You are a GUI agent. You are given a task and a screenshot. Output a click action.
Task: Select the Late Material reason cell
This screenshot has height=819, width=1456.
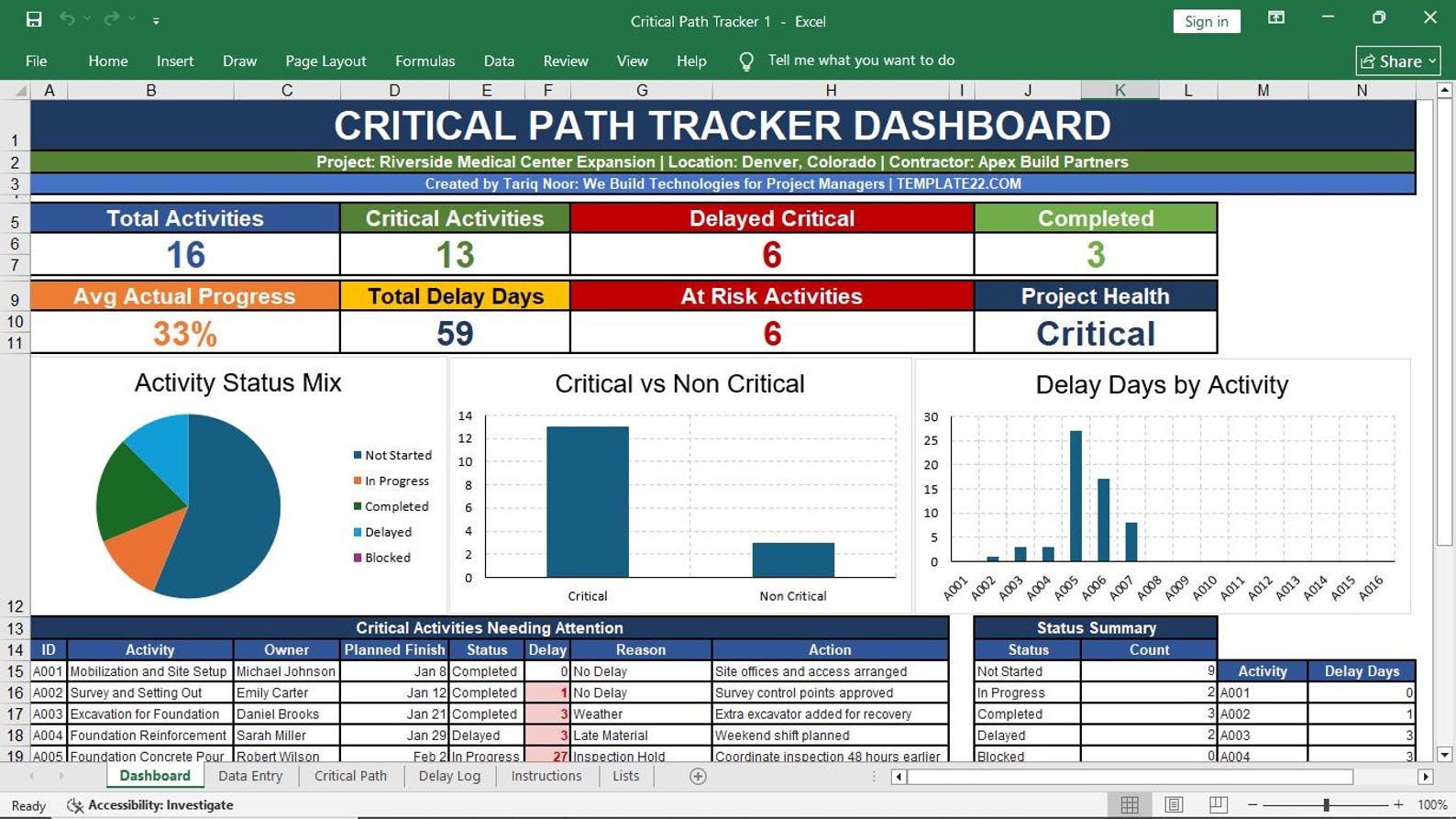point(641,736)
